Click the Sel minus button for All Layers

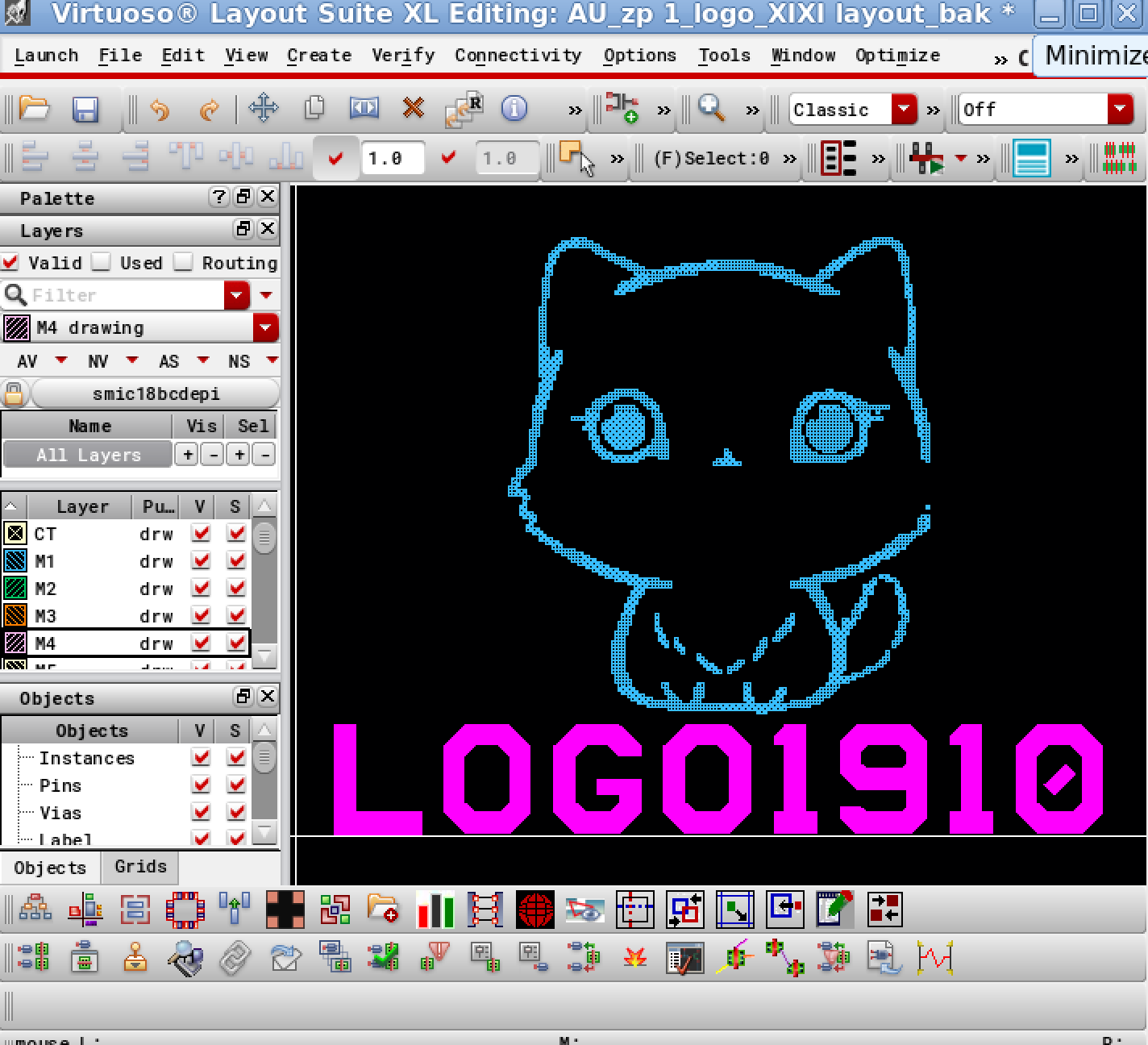point(264,455)
